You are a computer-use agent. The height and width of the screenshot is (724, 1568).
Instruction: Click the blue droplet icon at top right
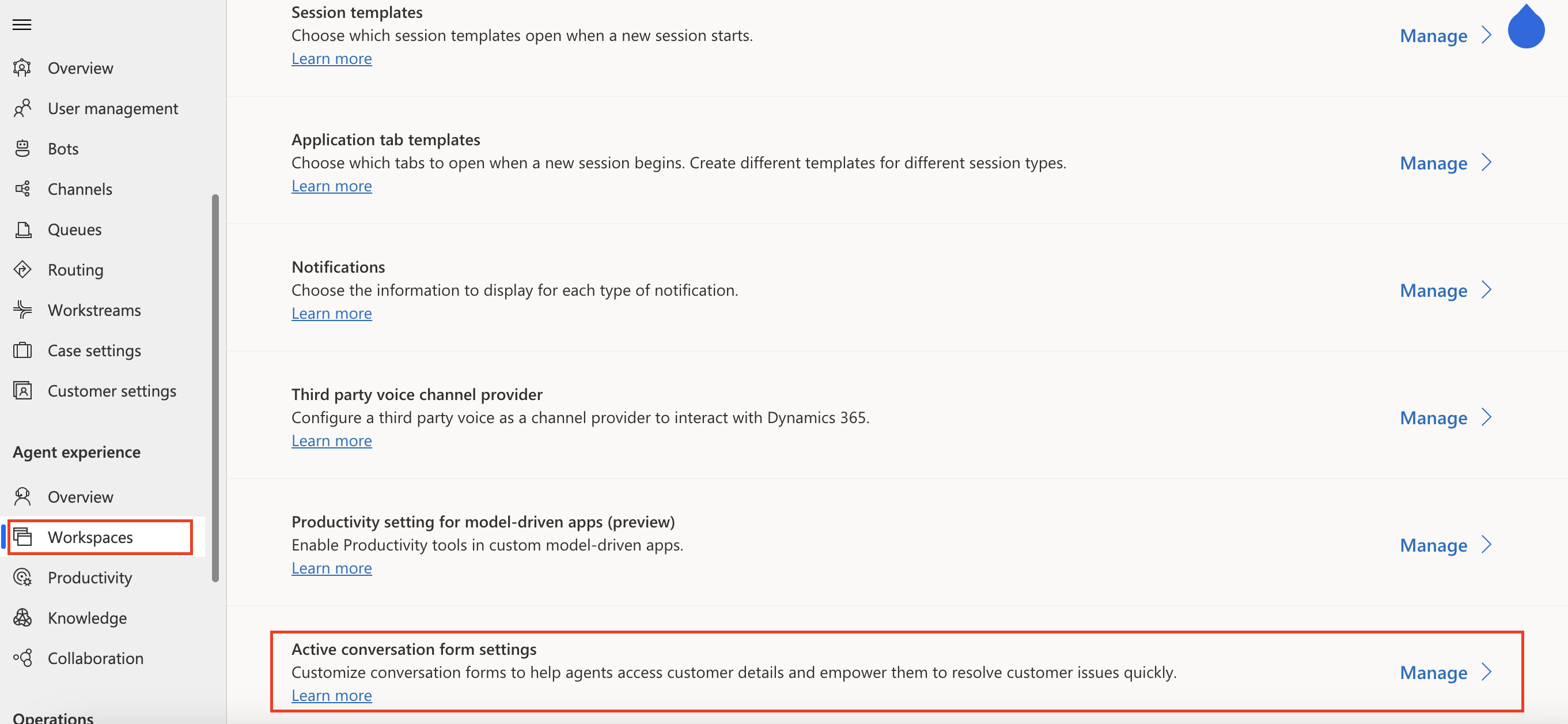(1526, 25)
